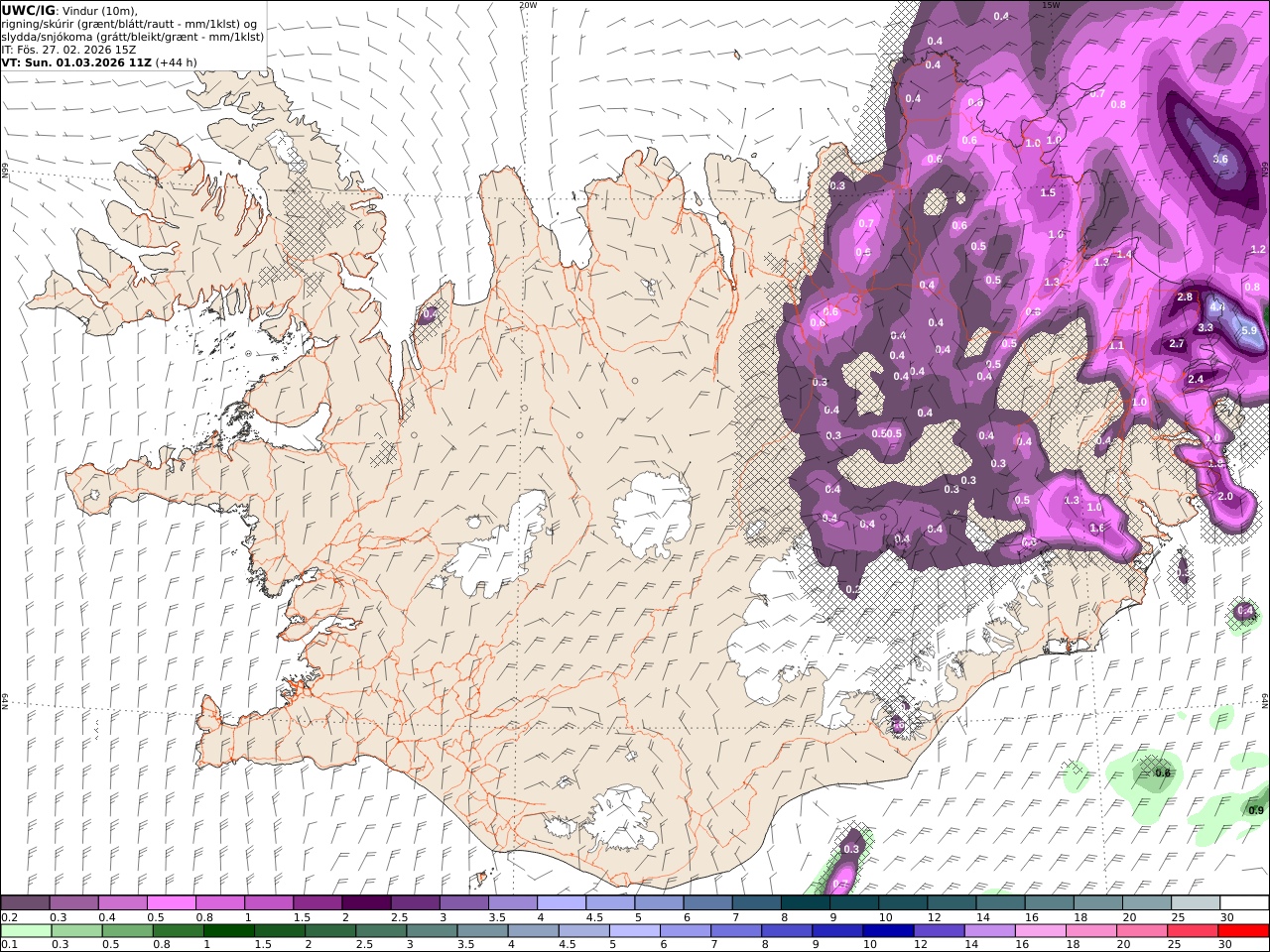Viewport: 1270px width, 952px height.
Task: Click the rigning/skúrir description line
Action: (x=129, y=24)
